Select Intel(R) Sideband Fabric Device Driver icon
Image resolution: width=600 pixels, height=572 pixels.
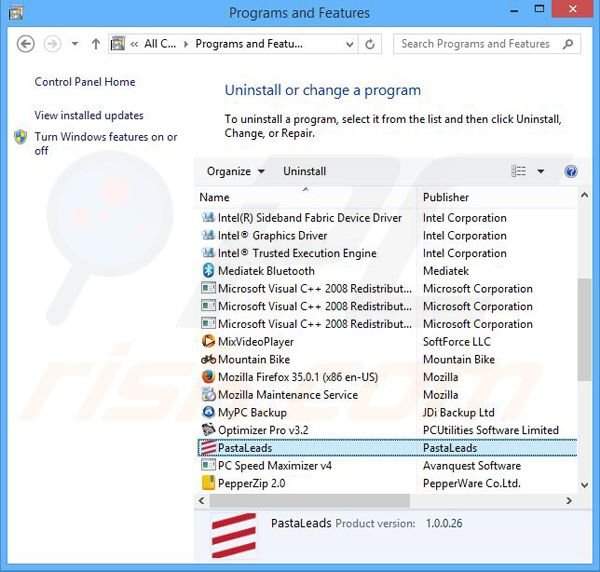coord(208,218)
